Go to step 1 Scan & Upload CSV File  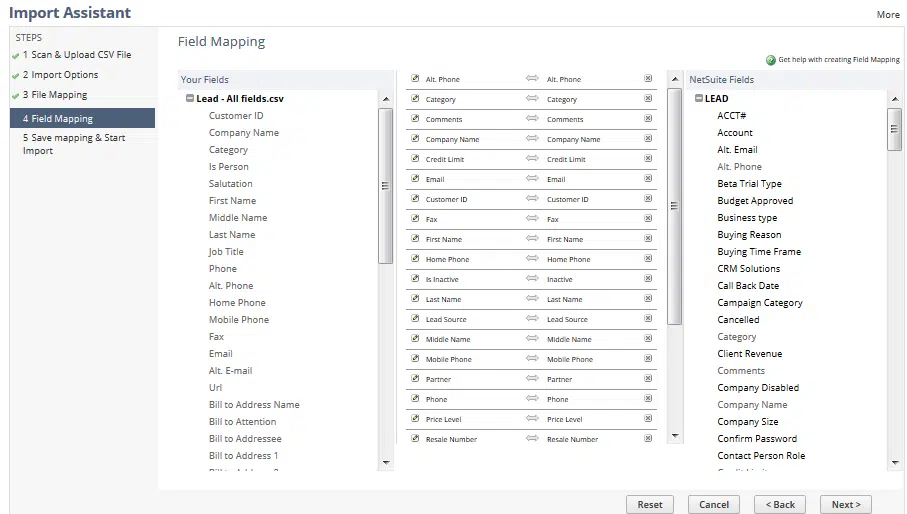77,55
